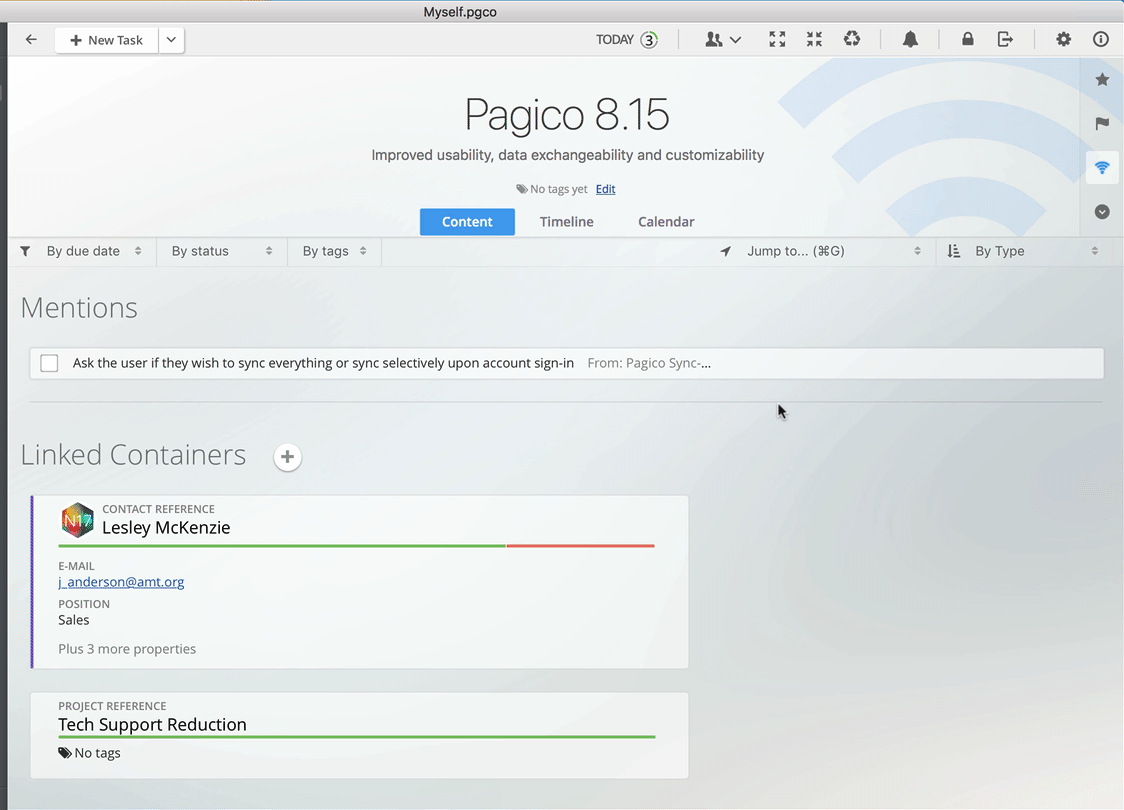Open the New Task dropdown arrow
The image size is (1124, 810).
(171, 40)
